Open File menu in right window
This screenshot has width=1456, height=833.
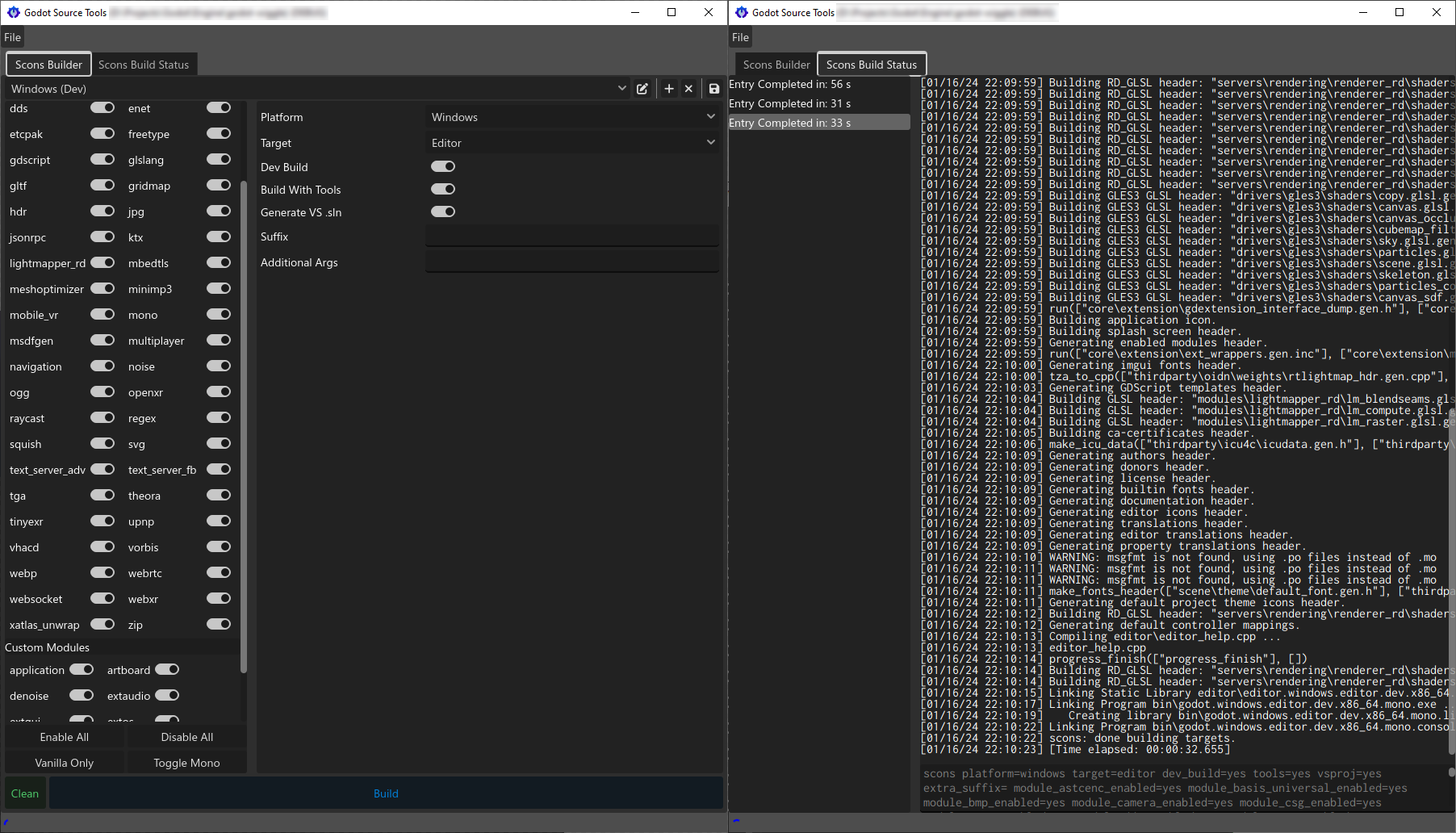tap(740, 37)
